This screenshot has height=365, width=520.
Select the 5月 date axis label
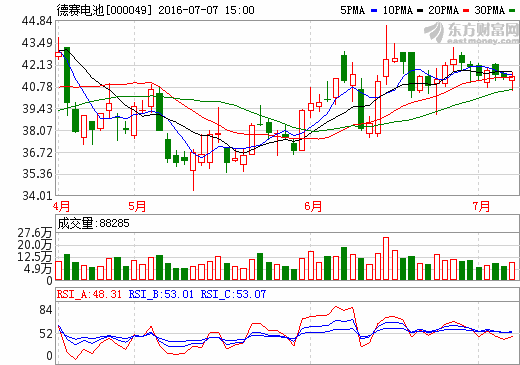pos(137,207)
